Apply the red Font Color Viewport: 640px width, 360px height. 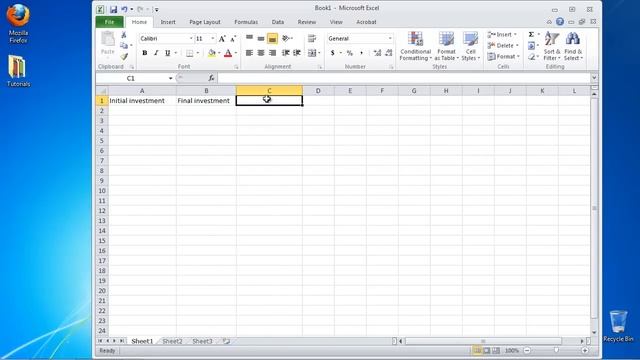(228, 53)
